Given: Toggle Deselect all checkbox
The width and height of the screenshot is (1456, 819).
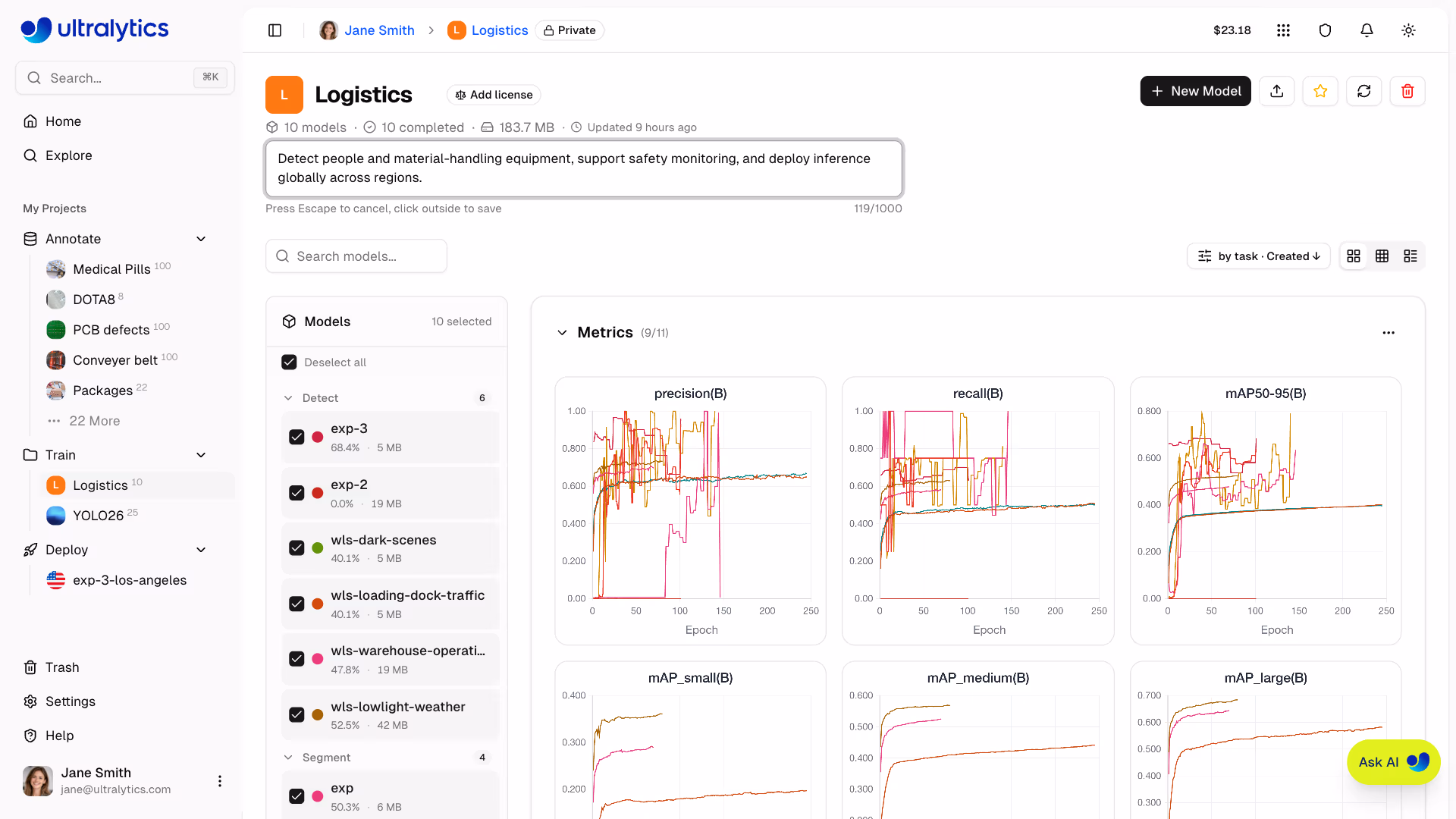Looking at the screenshot, I should pyautogui.click(x=289, y=362).
